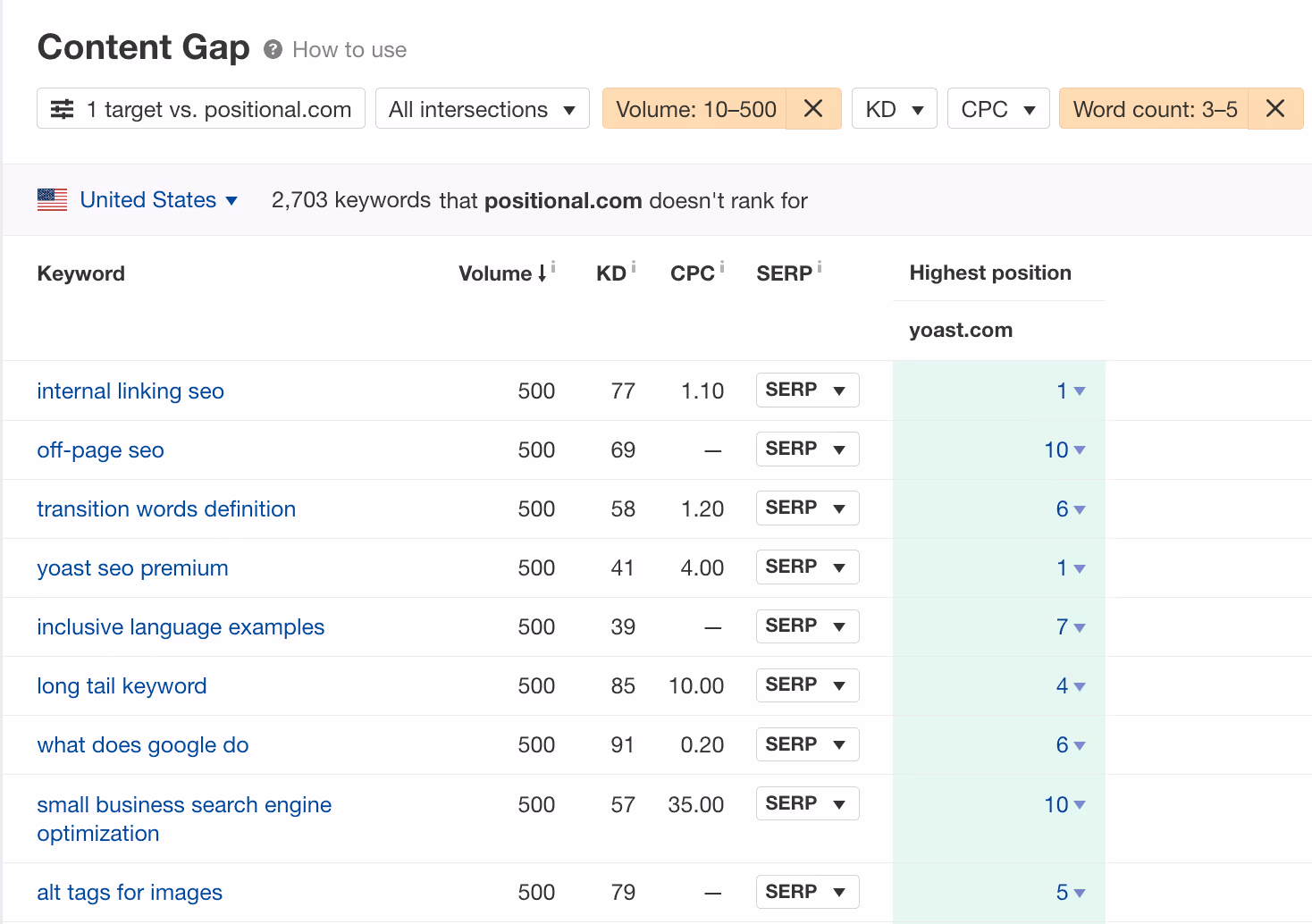This screenshot has width=1312, height=924.
Task: Expand SERP for yoast seo premium
Action: 807,567
